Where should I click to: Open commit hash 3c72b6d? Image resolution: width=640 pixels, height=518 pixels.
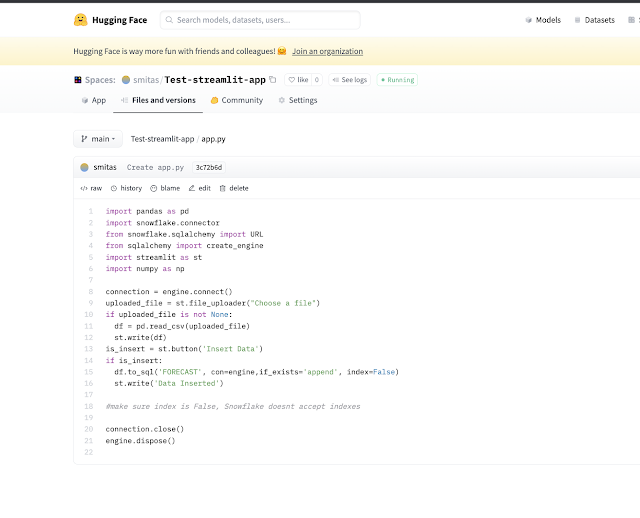[209, 167]
